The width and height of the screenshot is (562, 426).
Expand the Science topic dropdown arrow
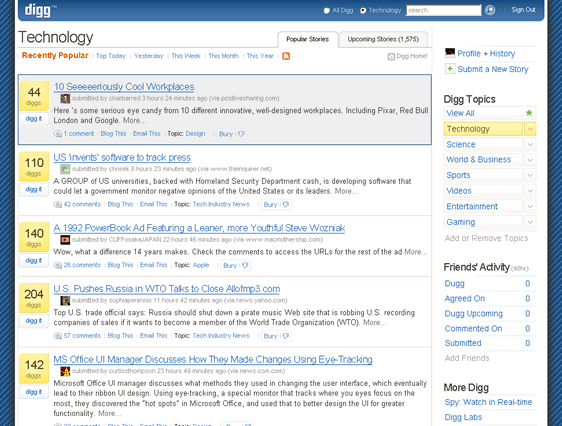(530, 144)
